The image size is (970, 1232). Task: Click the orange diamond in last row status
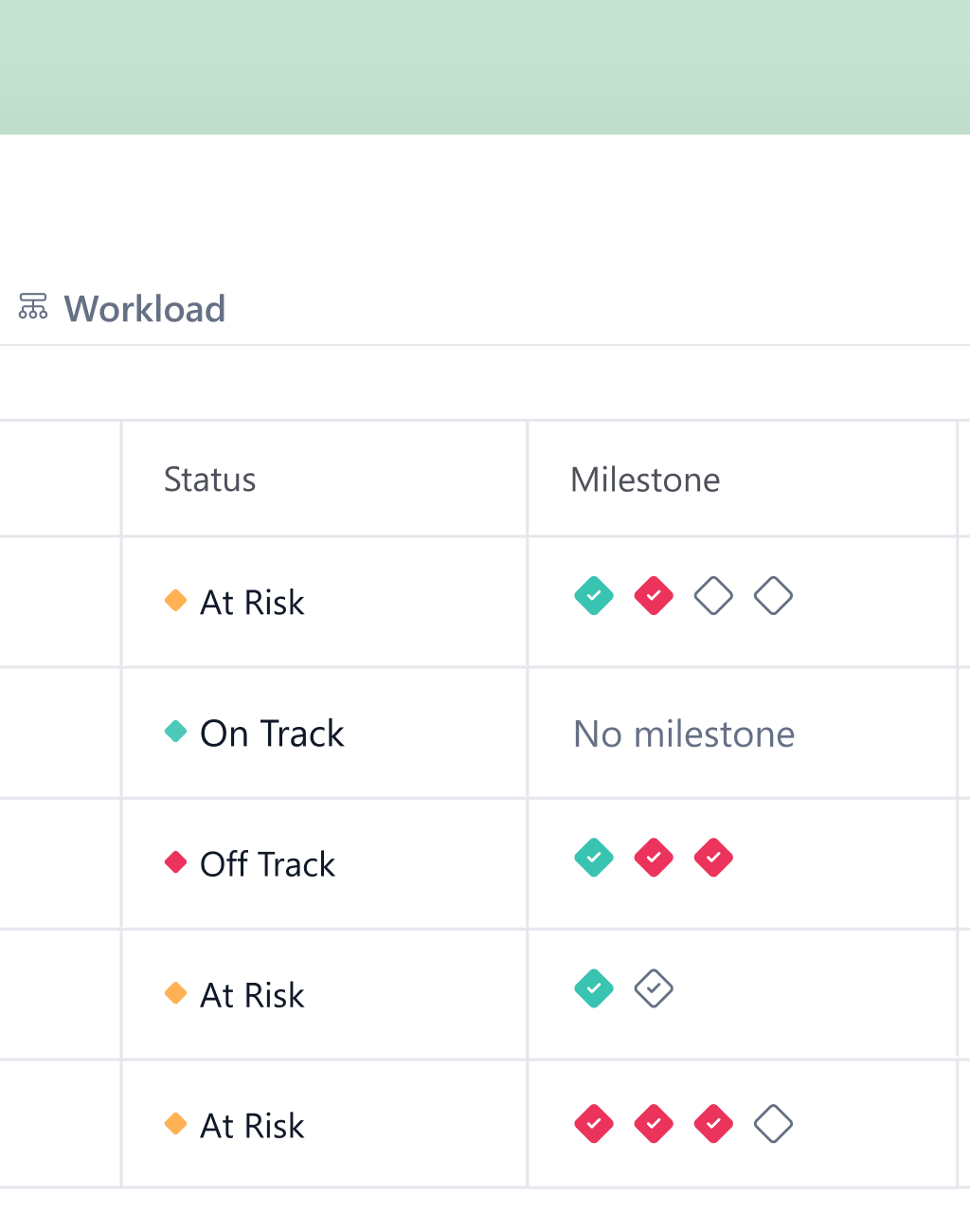175,1123
